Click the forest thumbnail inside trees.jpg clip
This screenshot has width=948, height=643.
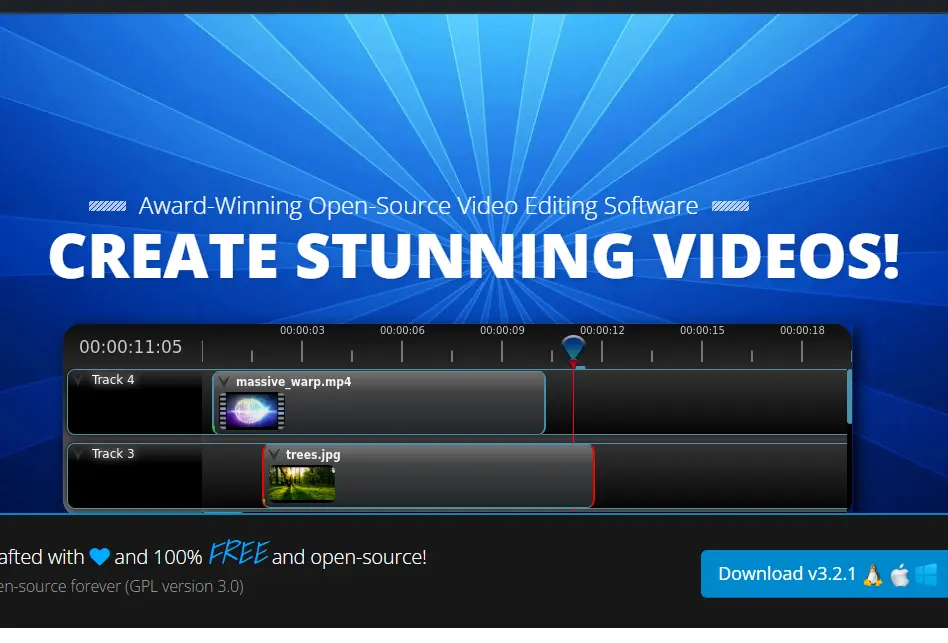302,483
